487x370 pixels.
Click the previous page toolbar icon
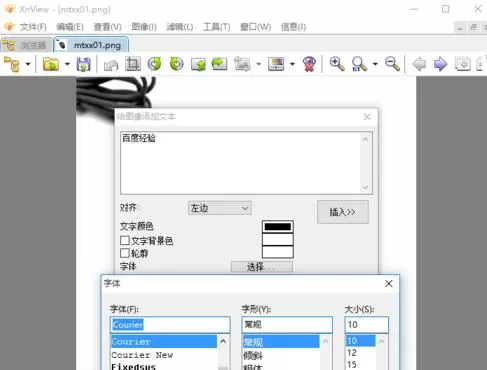[x=463, y=64]
